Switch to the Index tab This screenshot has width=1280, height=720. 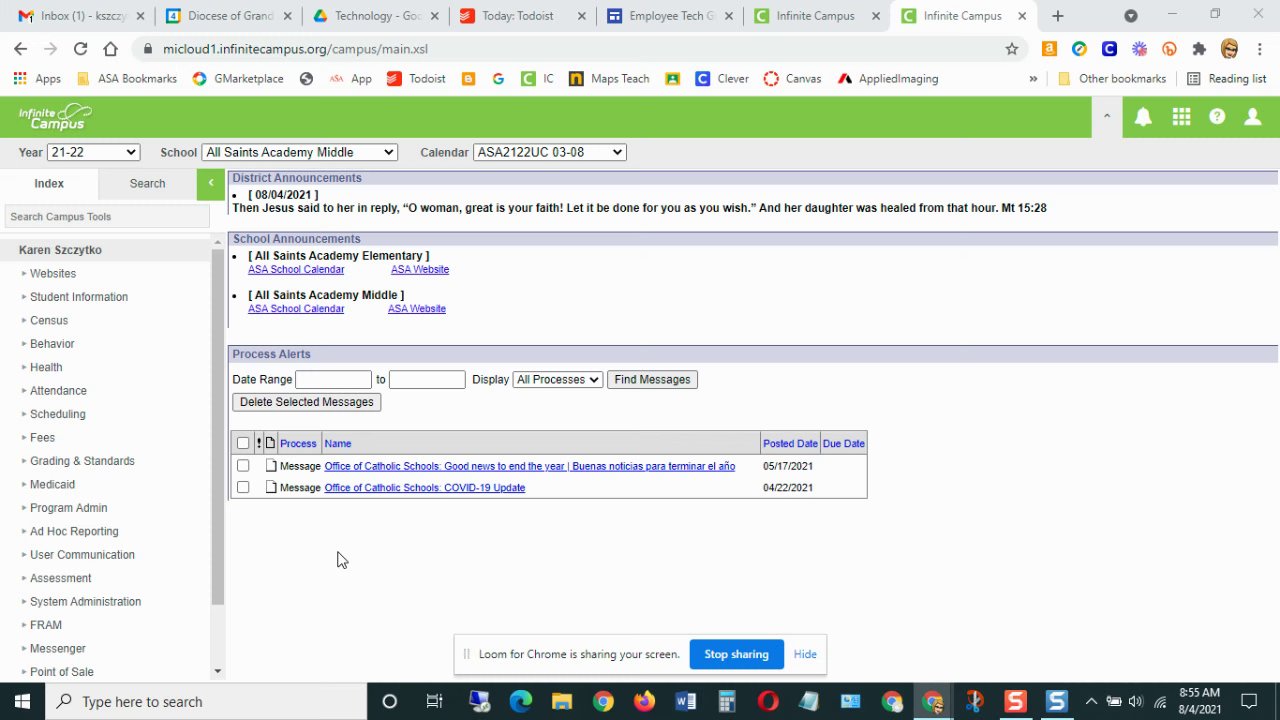tap(49, 183)
